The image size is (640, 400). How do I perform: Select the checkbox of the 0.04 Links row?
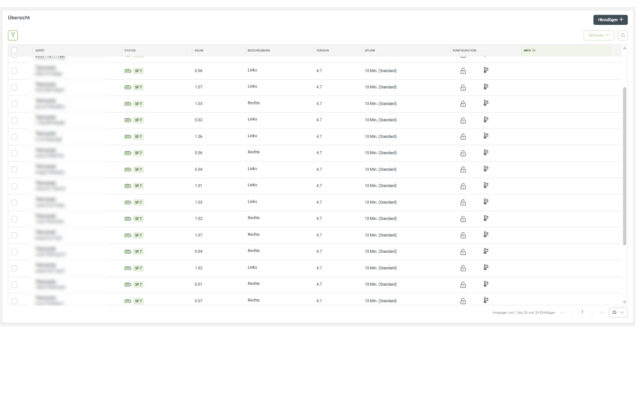(14, 169)
